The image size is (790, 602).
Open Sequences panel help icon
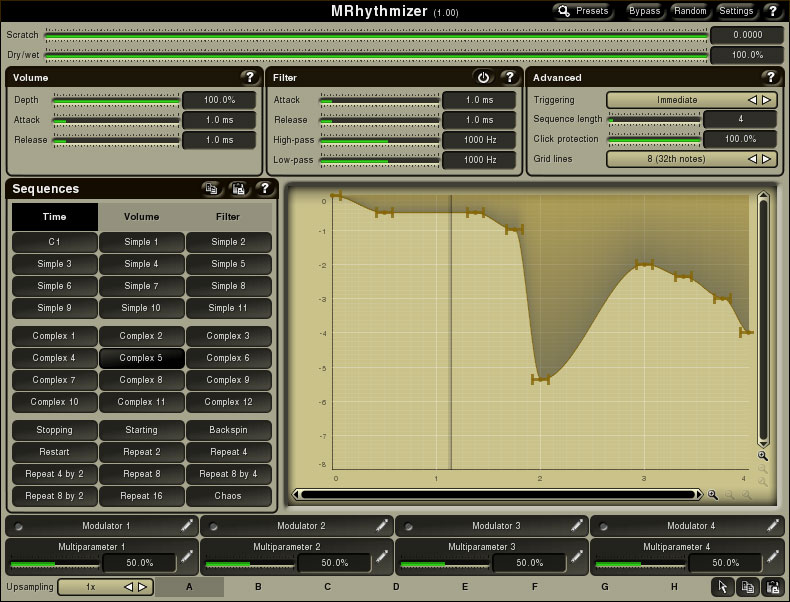[265, 188]
